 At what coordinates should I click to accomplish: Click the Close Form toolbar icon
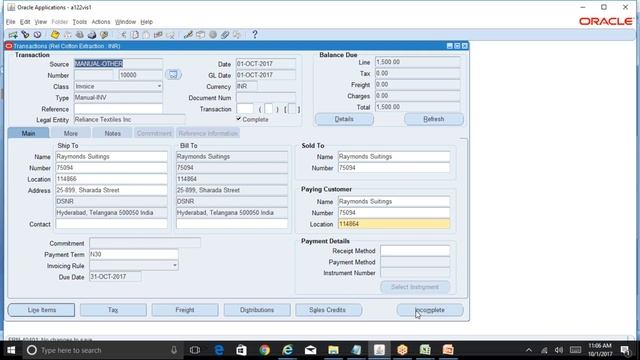(x=104, y=35)
